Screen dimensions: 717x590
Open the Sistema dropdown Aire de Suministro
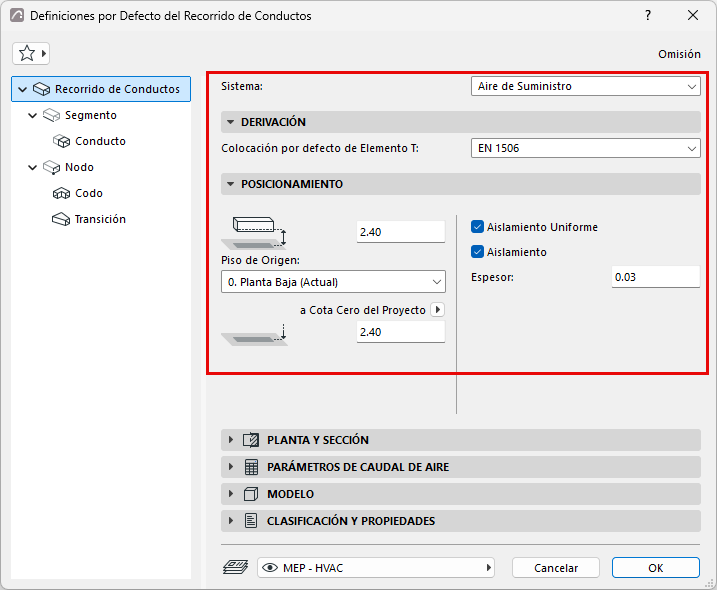586,86
